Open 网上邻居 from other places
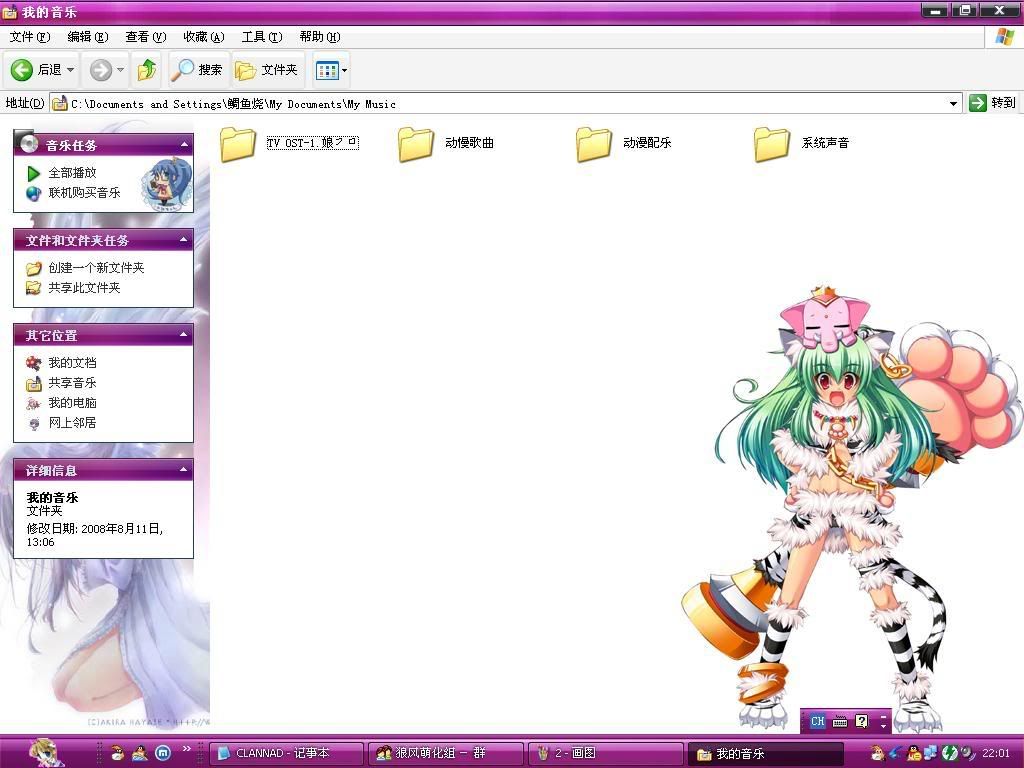Screen dimensions: 1024x768 [x=72, y=423]
